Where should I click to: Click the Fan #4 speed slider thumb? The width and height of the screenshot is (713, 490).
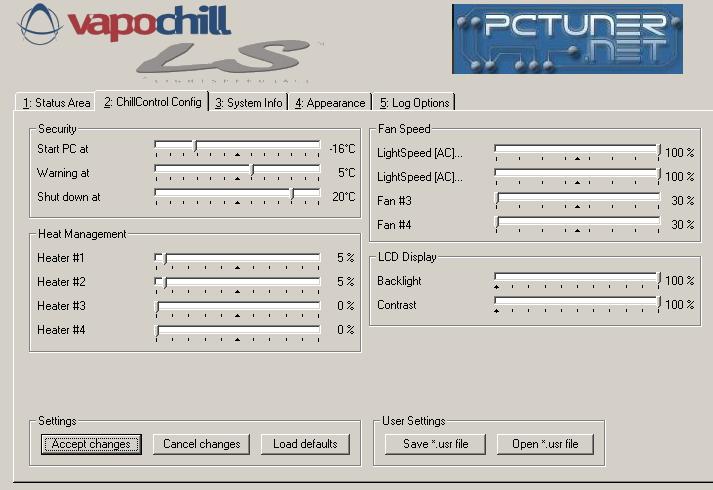(497, 223)
